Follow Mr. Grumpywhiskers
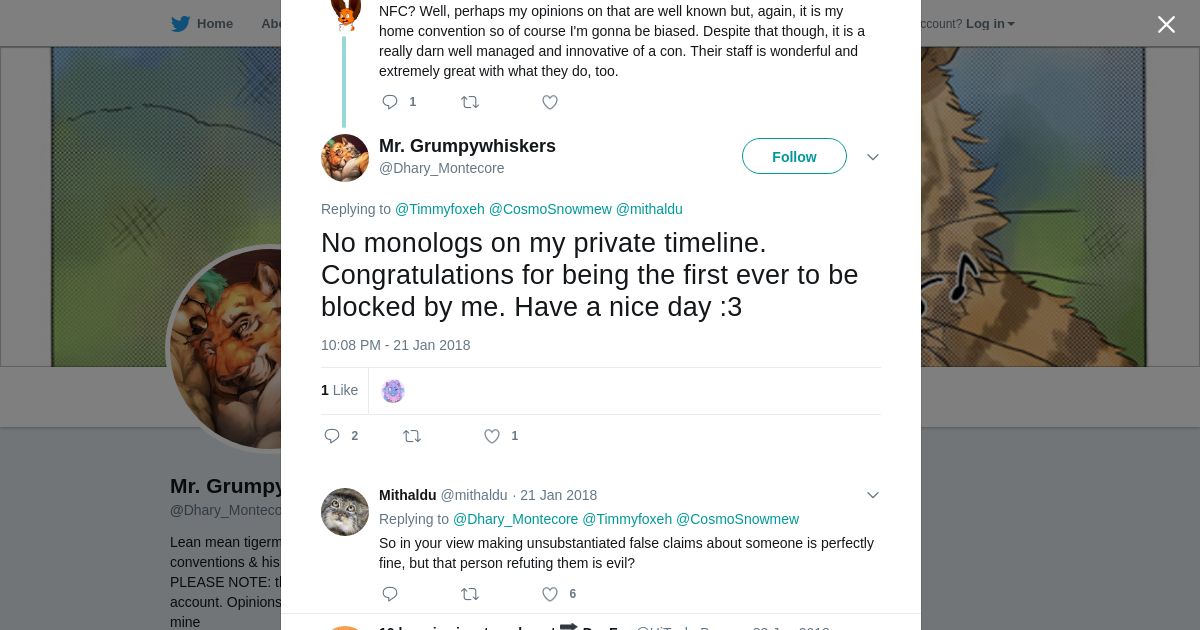This screenshot has width=1200, height=630. [x=794, y=157]
